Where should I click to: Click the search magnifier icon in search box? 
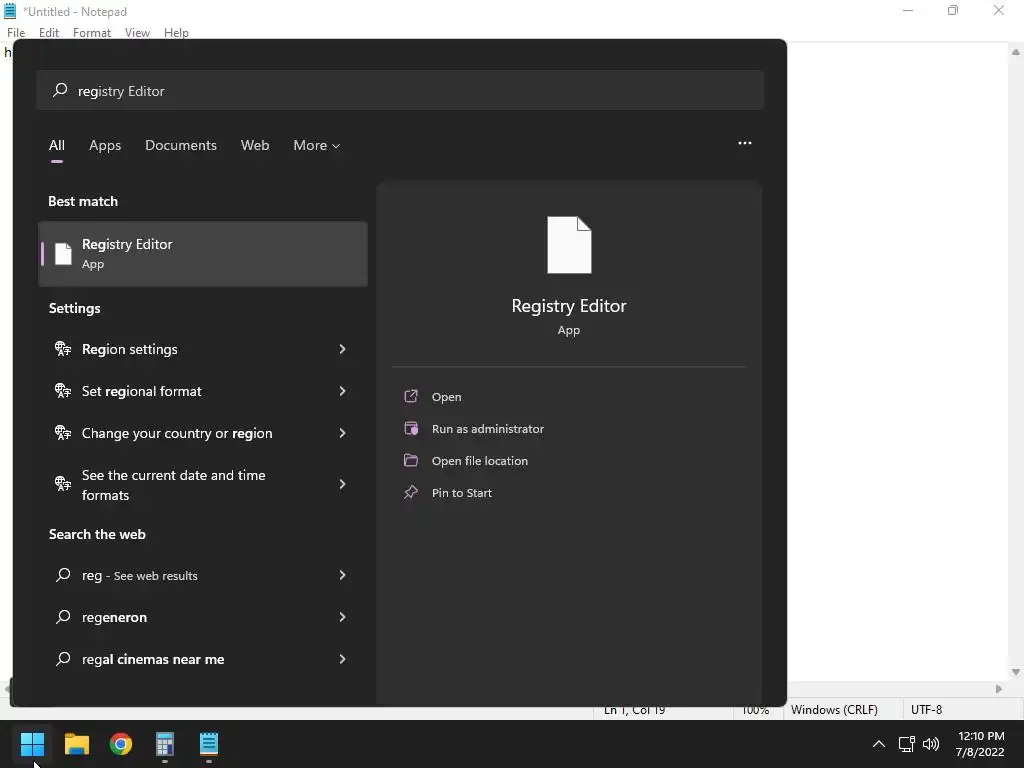tap(60, 90)
